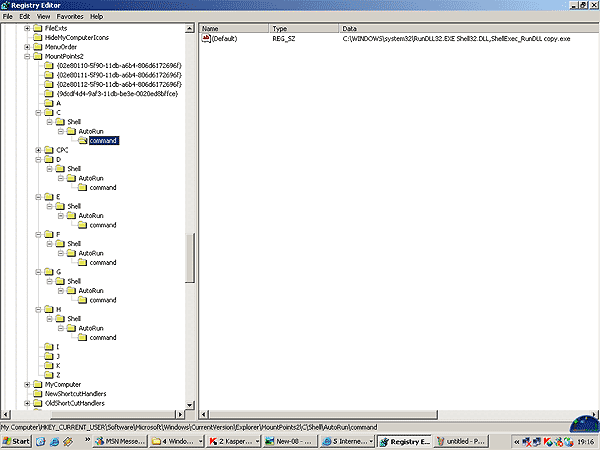
Task: Expand the FileExts key
Action: click(27, 28)
